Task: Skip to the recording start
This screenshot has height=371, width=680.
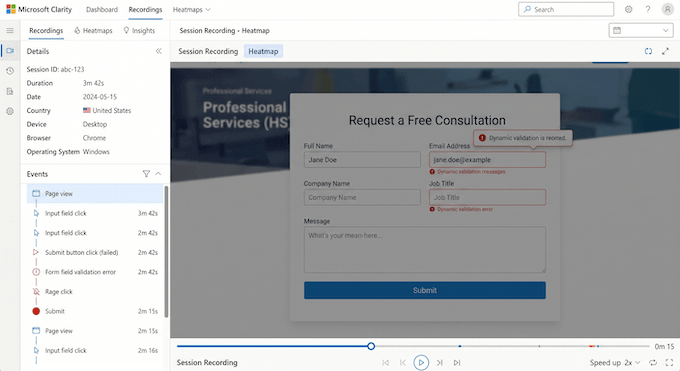Action: 386,362
